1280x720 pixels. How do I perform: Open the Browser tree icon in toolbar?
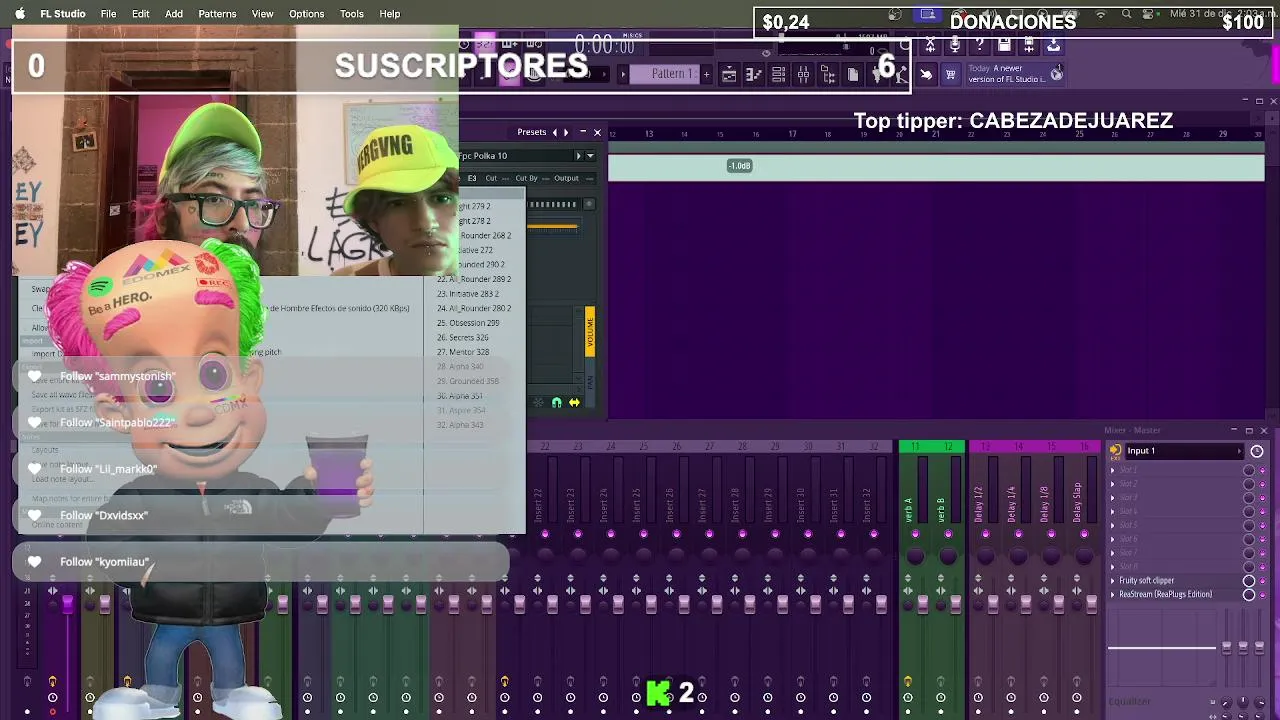[828, 74]
